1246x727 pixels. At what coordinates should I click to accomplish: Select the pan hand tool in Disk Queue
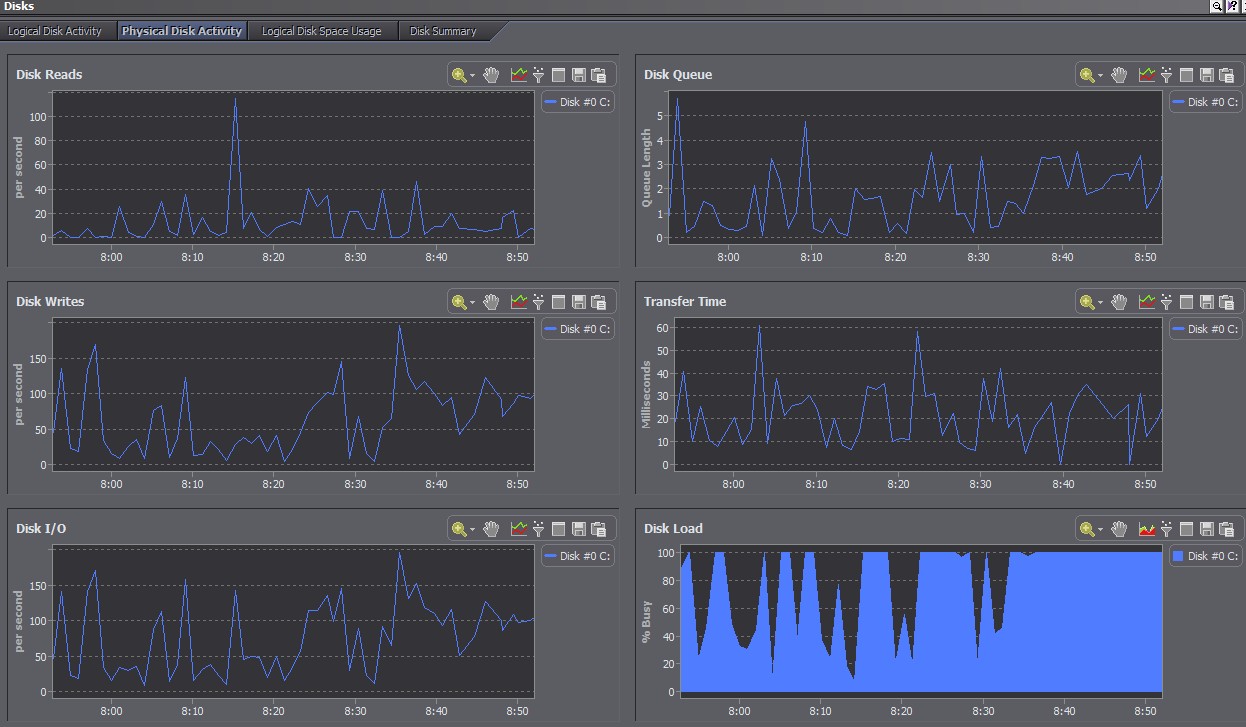[x=1119, y=75]
